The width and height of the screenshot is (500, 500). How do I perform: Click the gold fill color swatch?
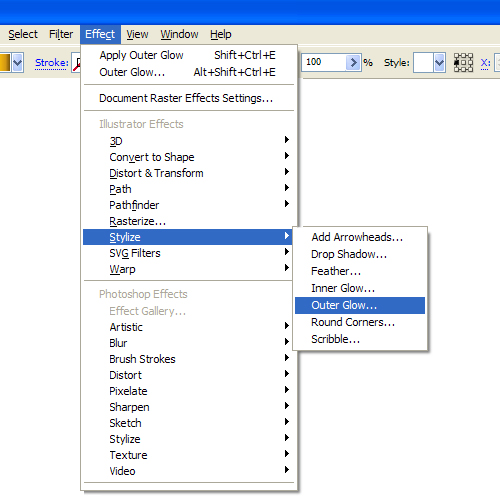point(5,62)
